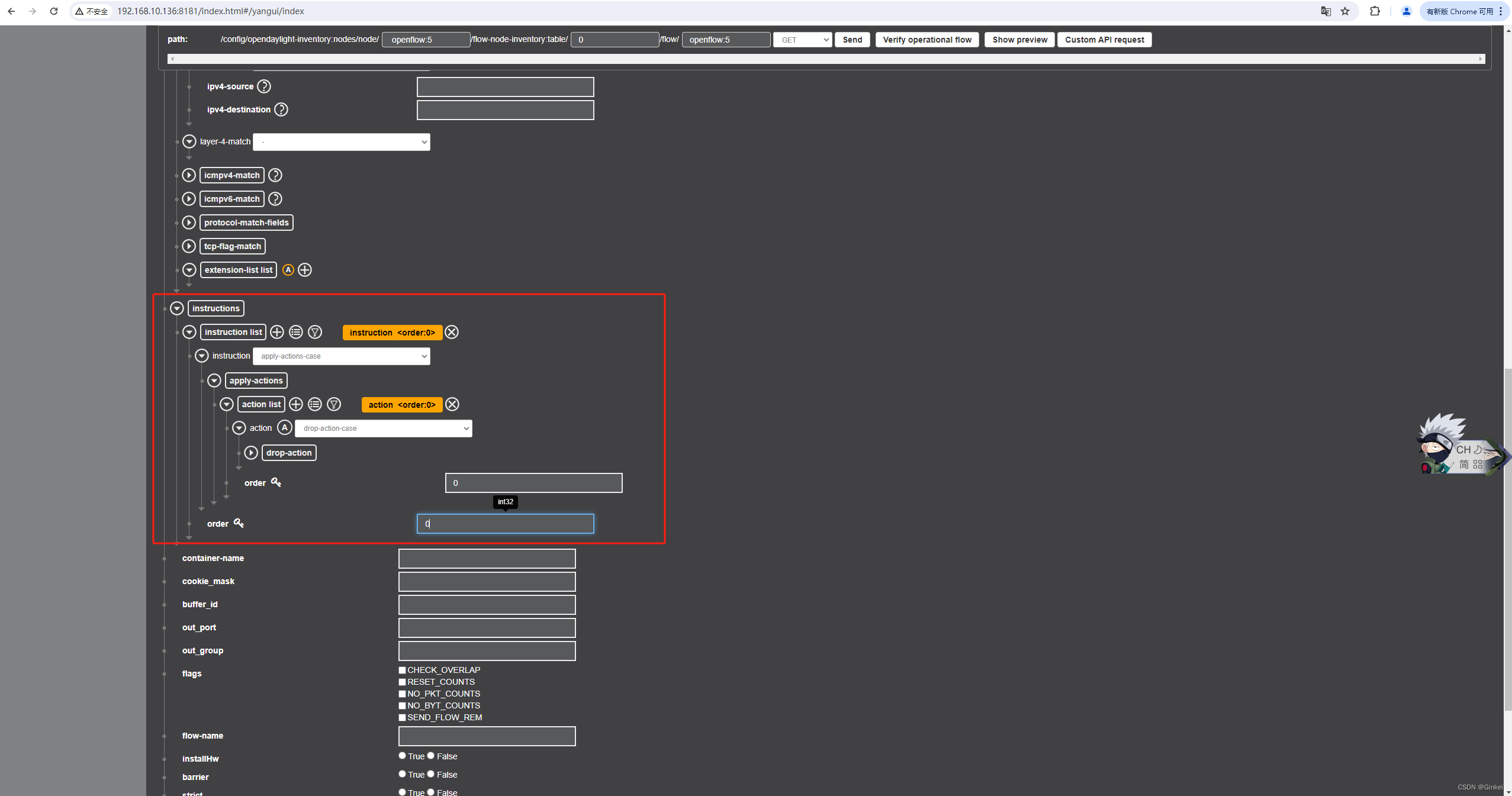
Task: Click the filter icon beside instruction list
Action: coord(315,332)
